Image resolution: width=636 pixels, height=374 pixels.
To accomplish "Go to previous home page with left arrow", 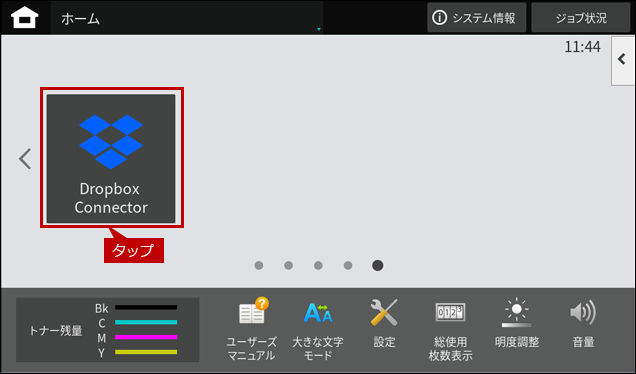I will (25, 159).
